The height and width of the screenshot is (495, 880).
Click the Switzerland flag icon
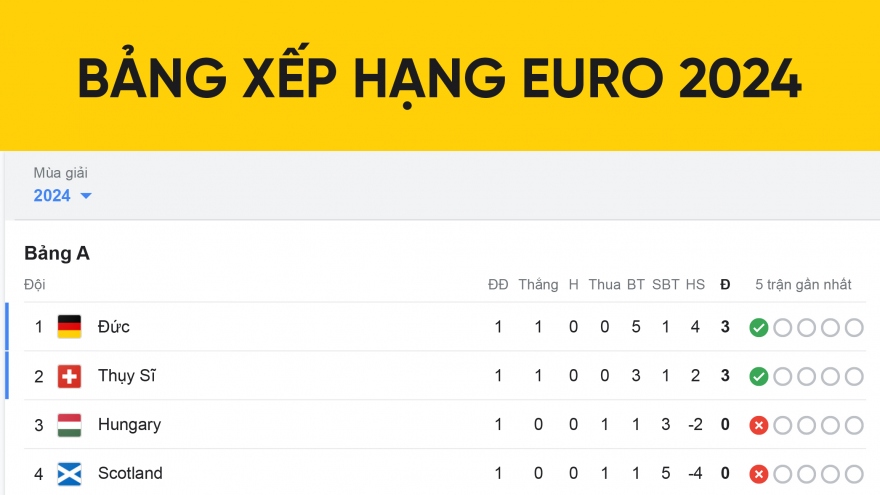point(69,376)
